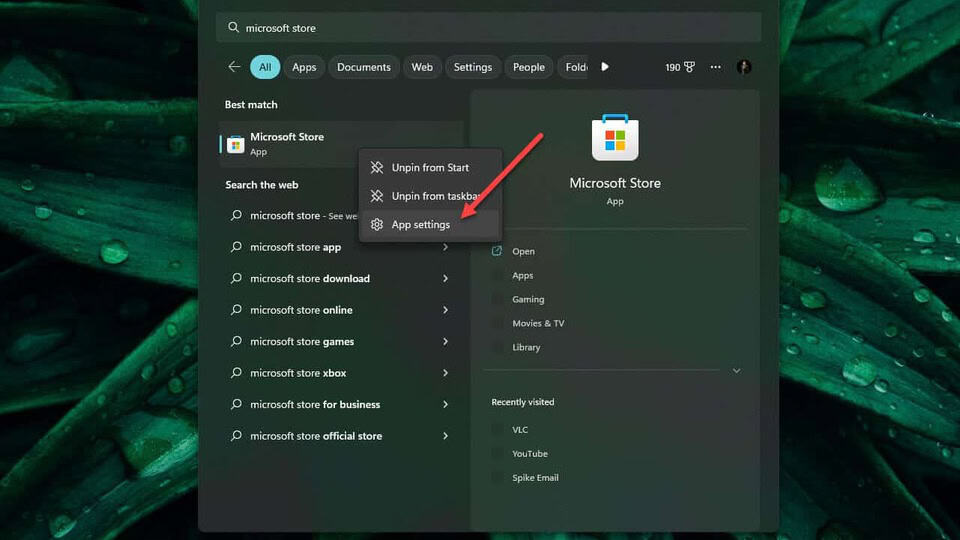960x540 pixels.
Task: Expand chevron for microsoft store official store
Action: coord(445,436)
